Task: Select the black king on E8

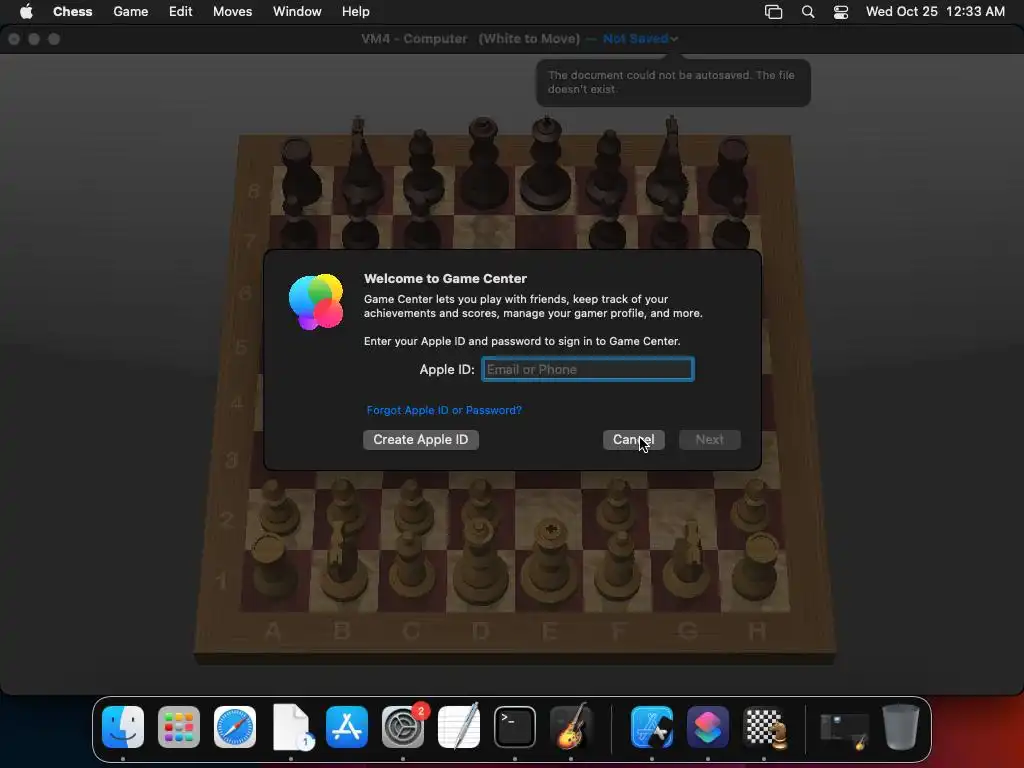Action: [x=545, y=163]
